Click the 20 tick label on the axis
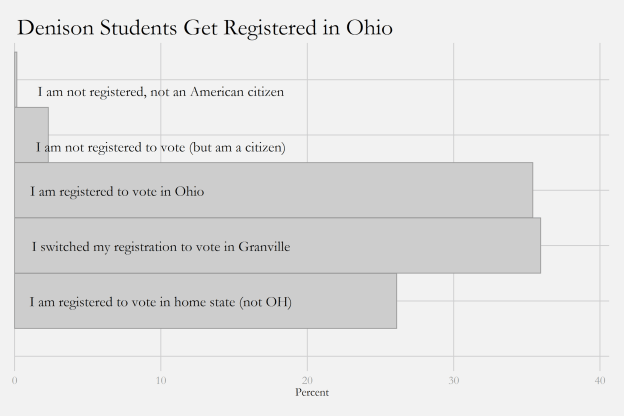Screen dimensions: 624x416 (307, 380)
